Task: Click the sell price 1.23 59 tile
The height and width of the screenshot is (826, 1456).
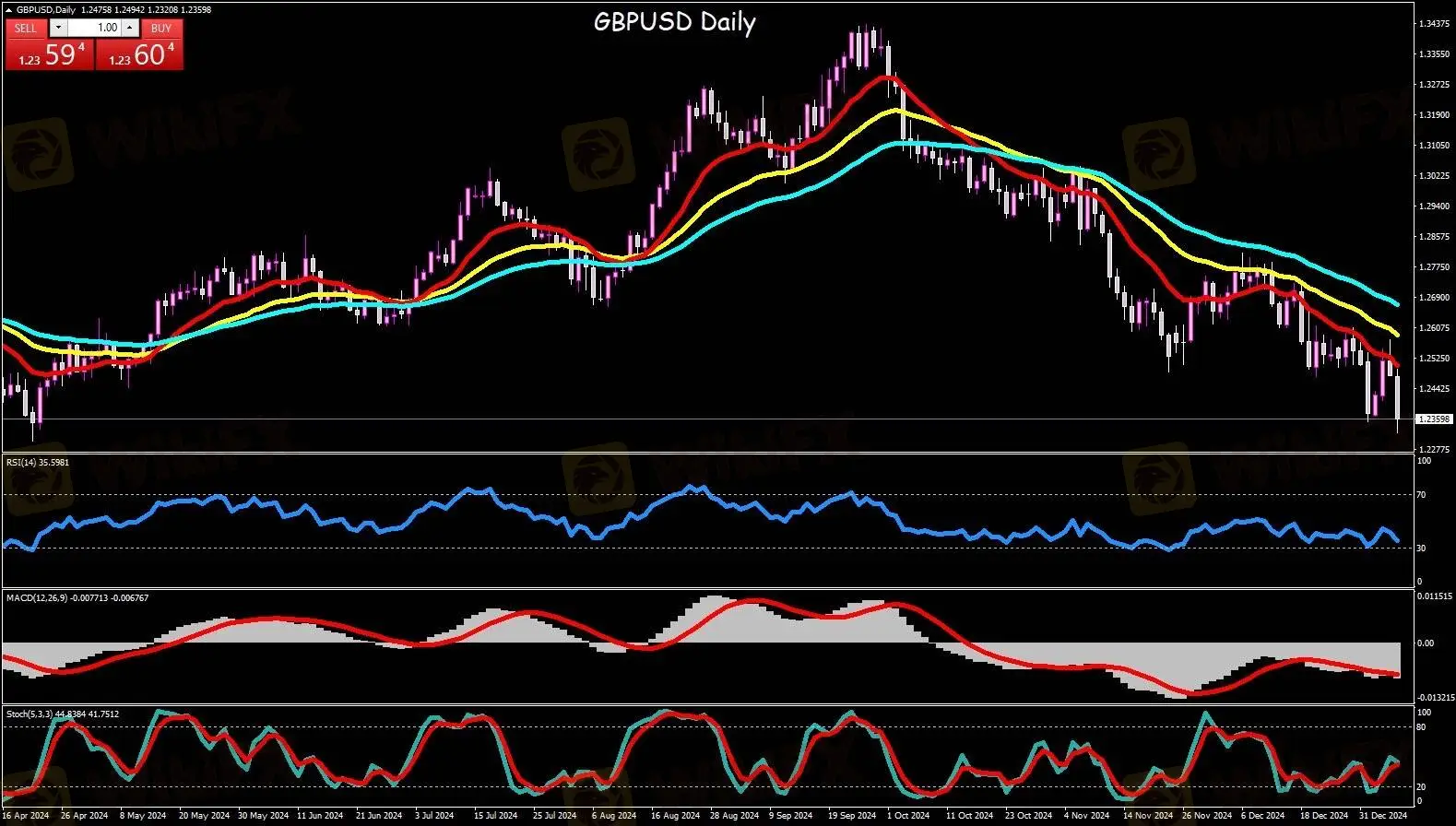Action: tap(50, 54)
